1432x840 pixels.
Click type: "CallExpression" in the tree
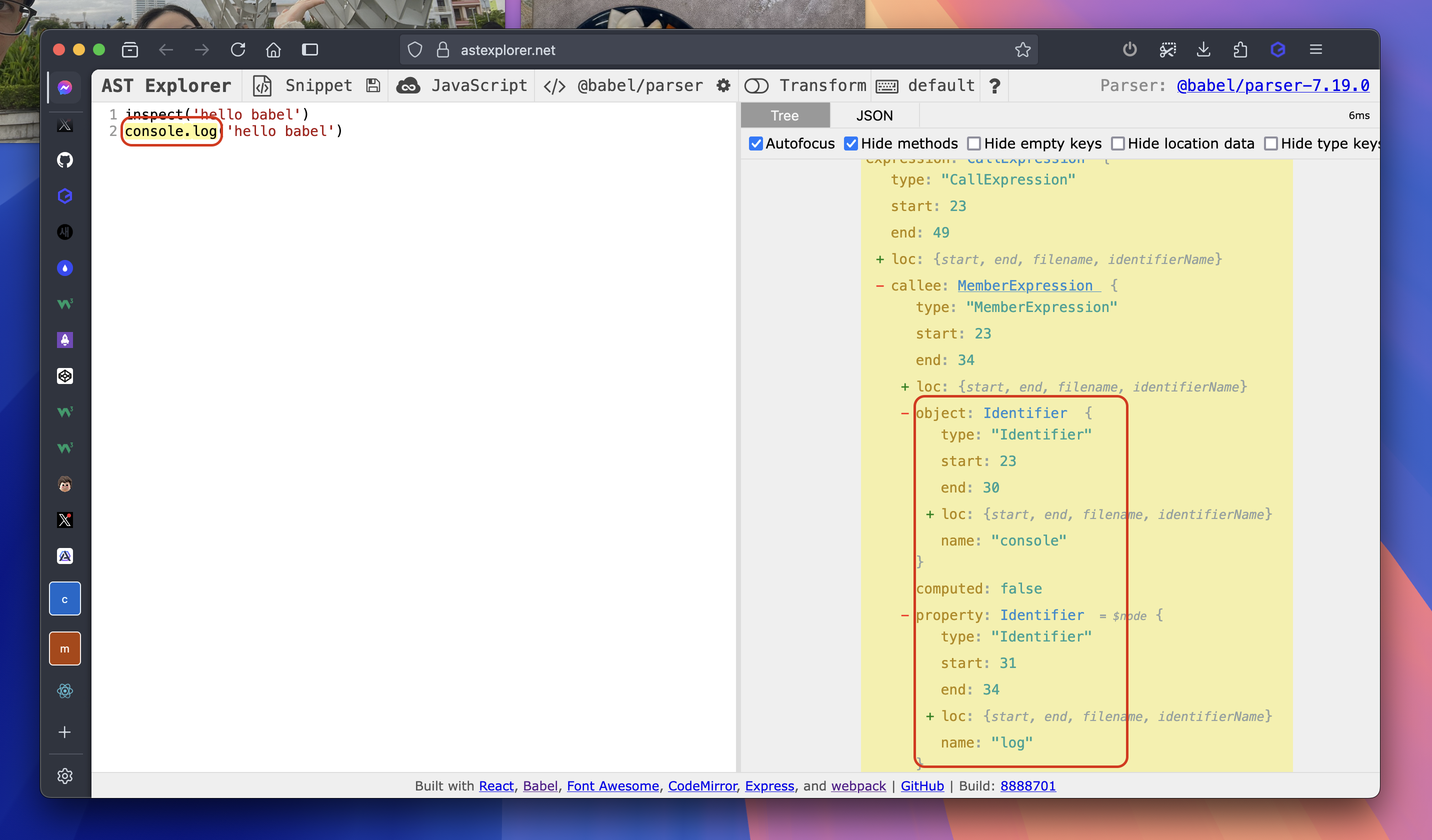click(x=983, y=179)
